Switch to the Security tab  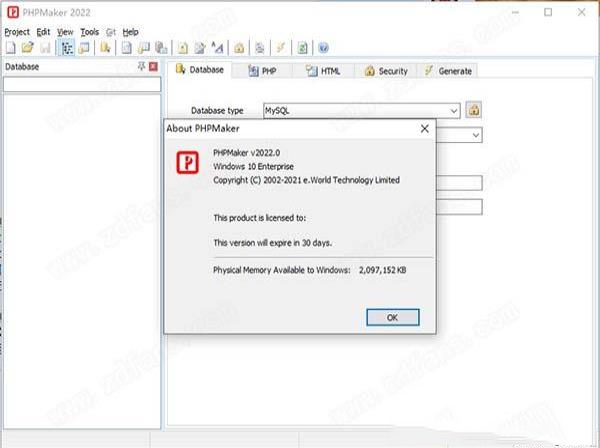click(385, 71)
